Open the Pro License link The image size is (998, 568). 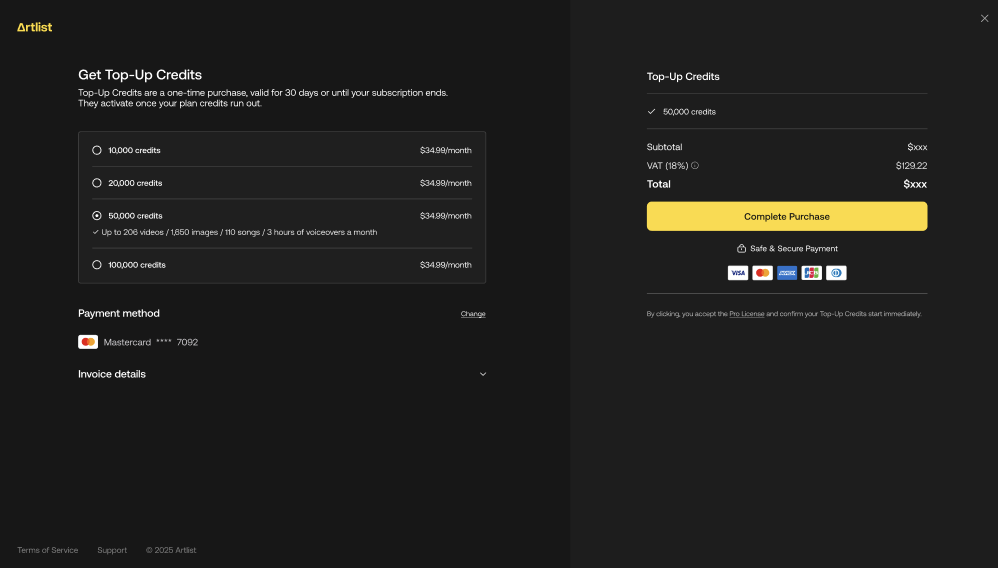(747, 314)
